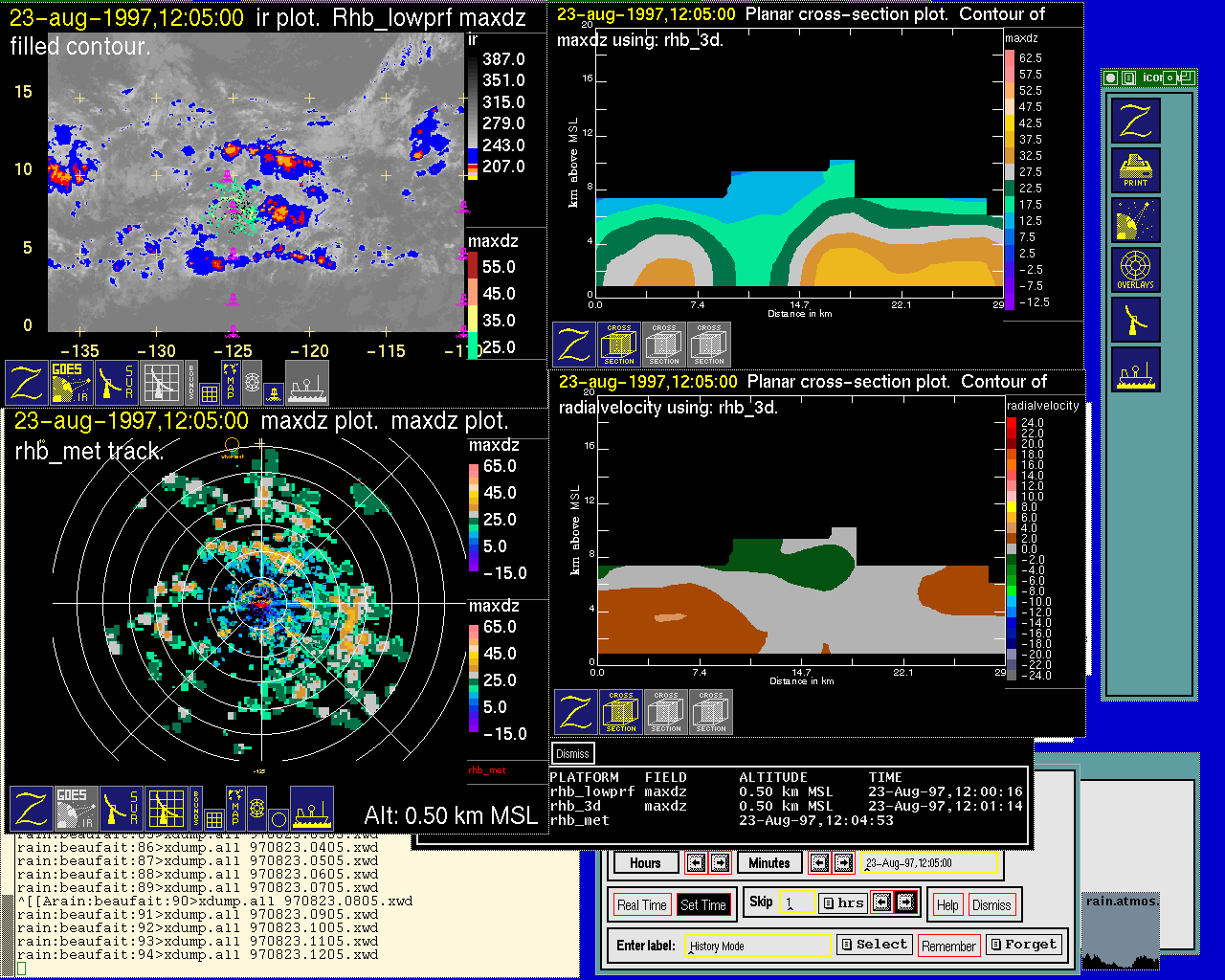The height and width of the screenshot is (980, 1225).
Task: Click the radar SUR icon under the maxdz plot
Action: [121, 809]
